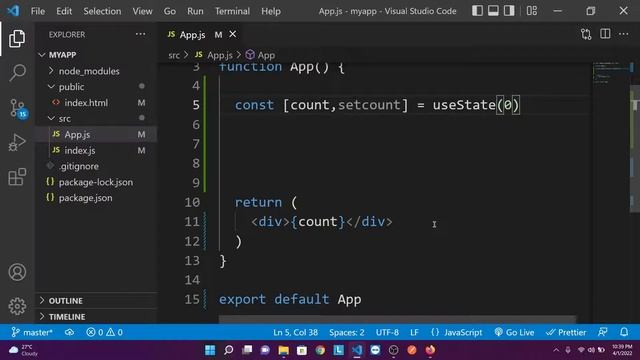The height and width of the screenshot is (360, 640).
Task: Open Google Chrome from taskbar
Action: coord(320,350)
